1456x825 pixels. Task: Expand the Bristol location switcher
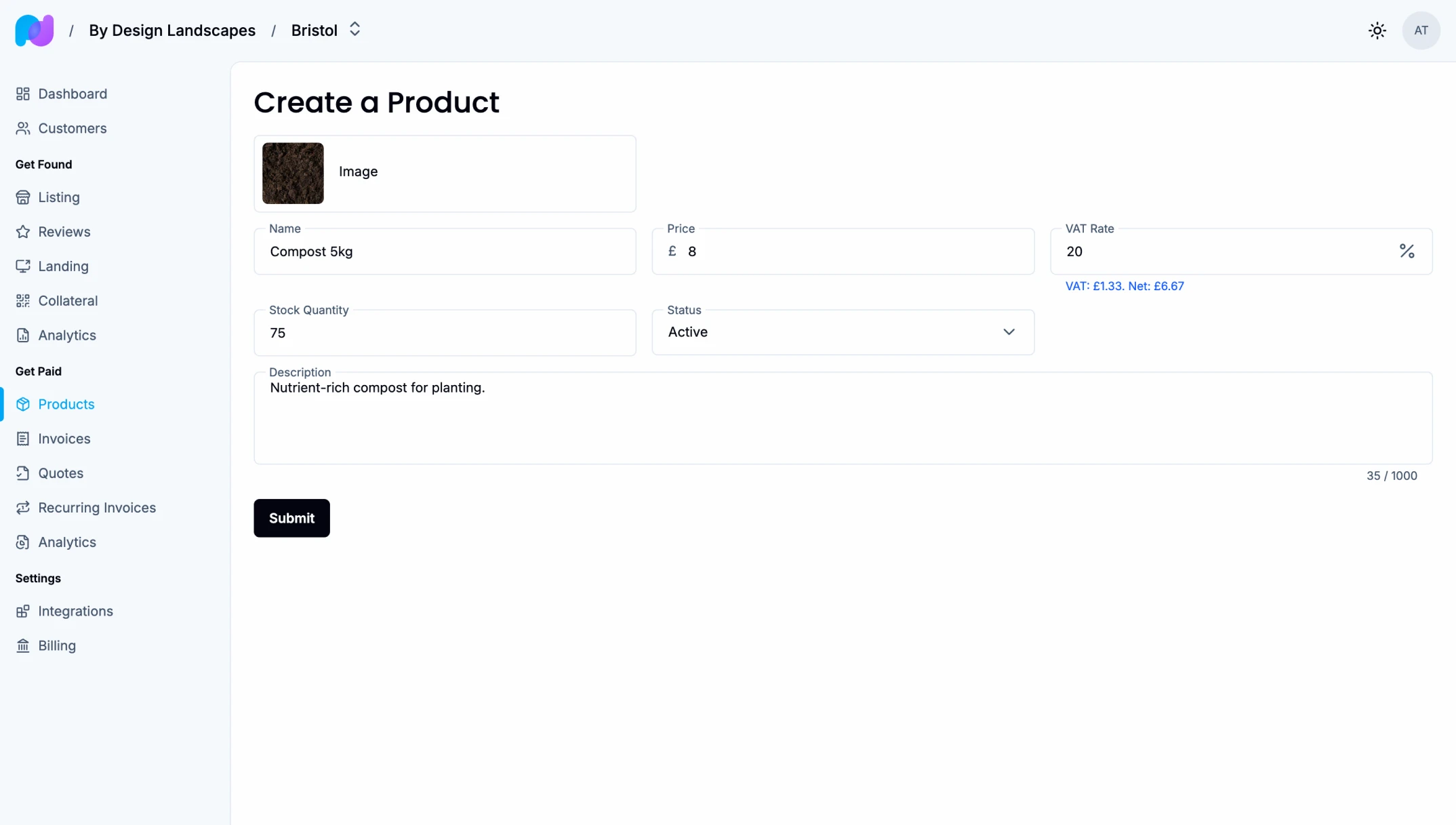354,29
